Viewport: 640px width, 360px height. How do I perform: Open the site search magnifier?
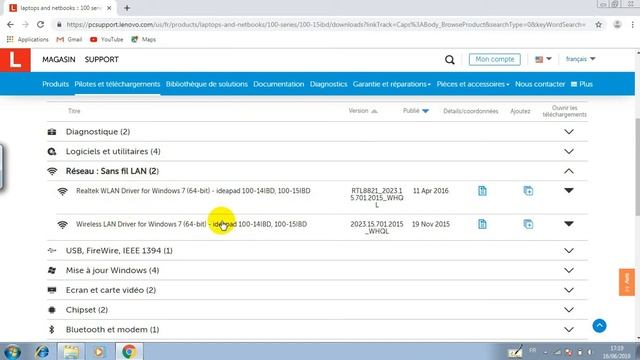click(x=449, y=60)
